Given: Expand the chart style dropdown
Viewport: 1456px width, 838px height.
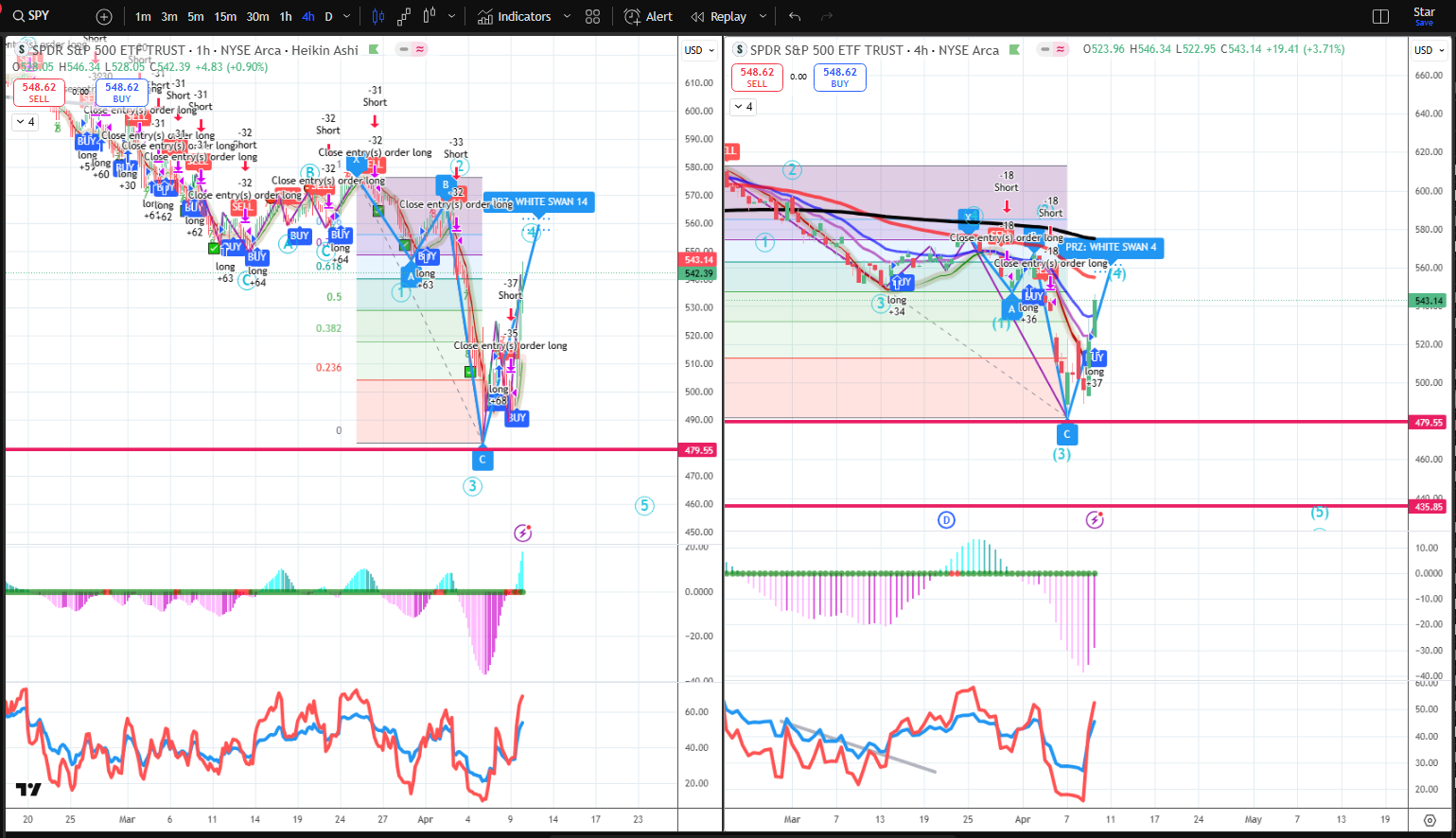Looking at the screenshot, I should pyautogui.click(x=452, y=17).
